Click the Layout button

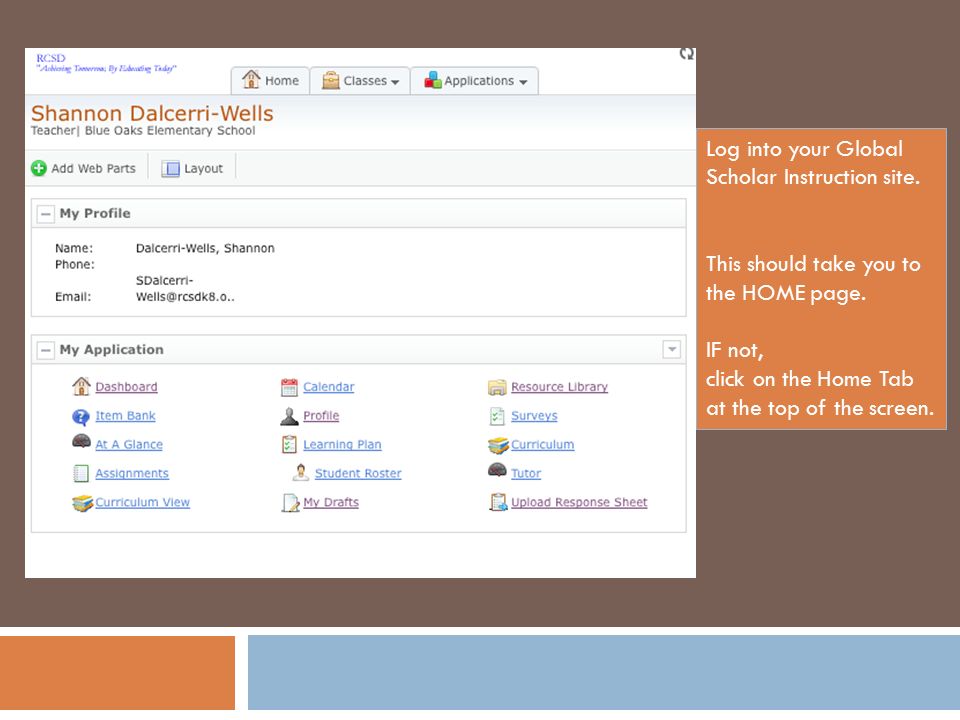(192, 168)
